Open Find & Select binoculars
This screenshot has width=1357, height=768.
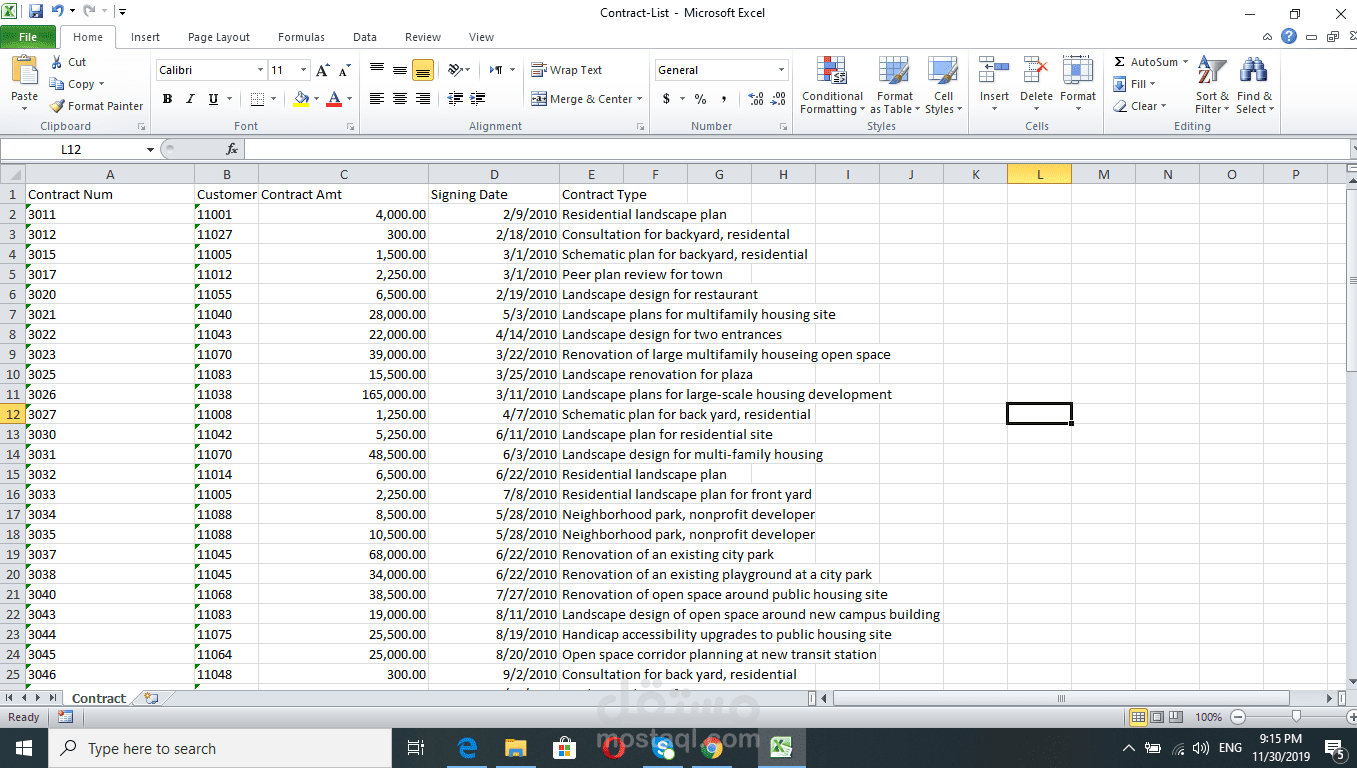[x=1254, y=86]
